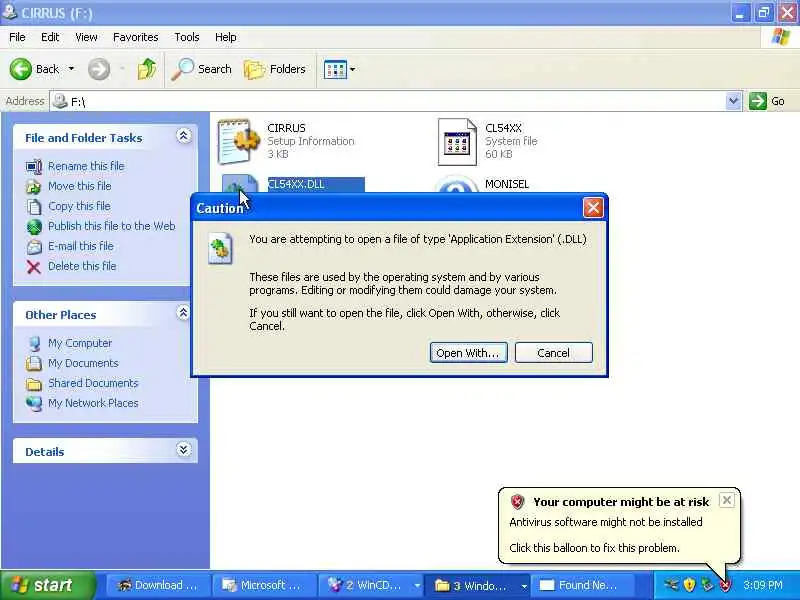Open the Tools menu

(x=187, y=37)
